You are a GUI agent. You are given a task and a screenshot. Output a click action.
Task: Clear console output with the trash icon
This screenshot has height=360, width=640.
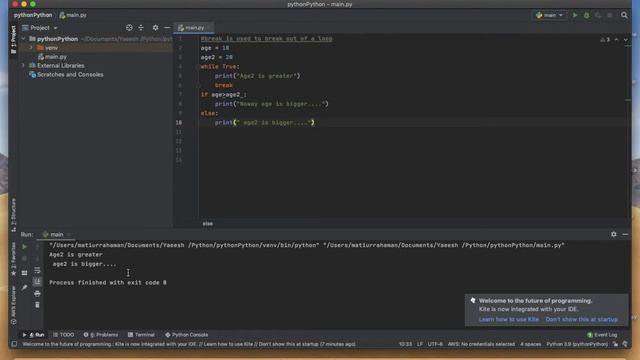[37, 305]
